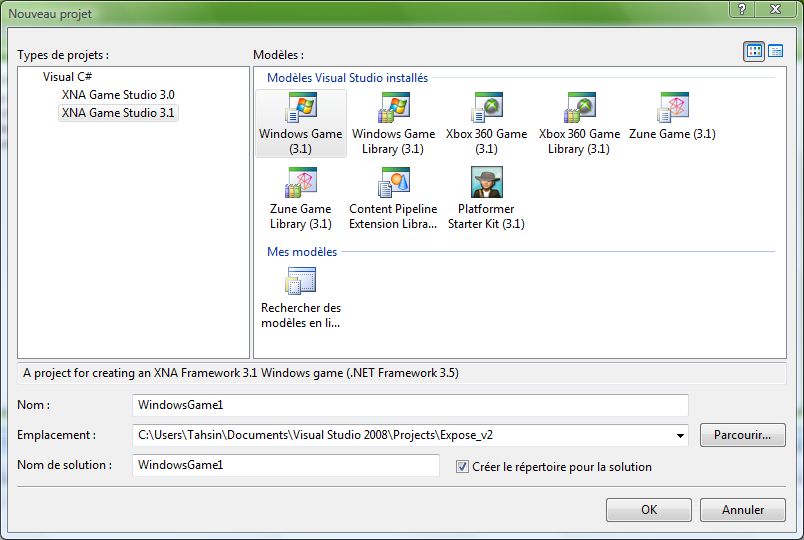804x540 pixels.
Task: Uncheck Créer le répertoire pour la solution
Action: click(462, 467)
